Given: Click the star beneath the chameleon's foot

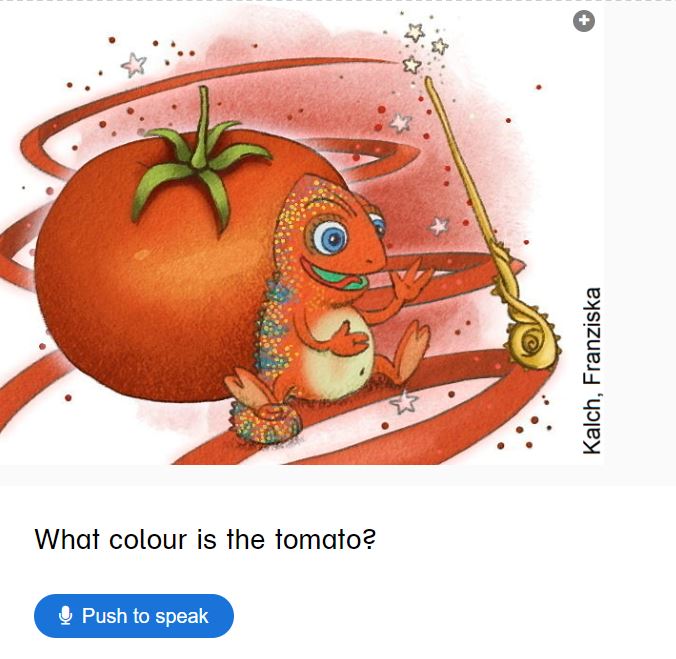Looking at the screenshot, I should [x=404, y=402].
